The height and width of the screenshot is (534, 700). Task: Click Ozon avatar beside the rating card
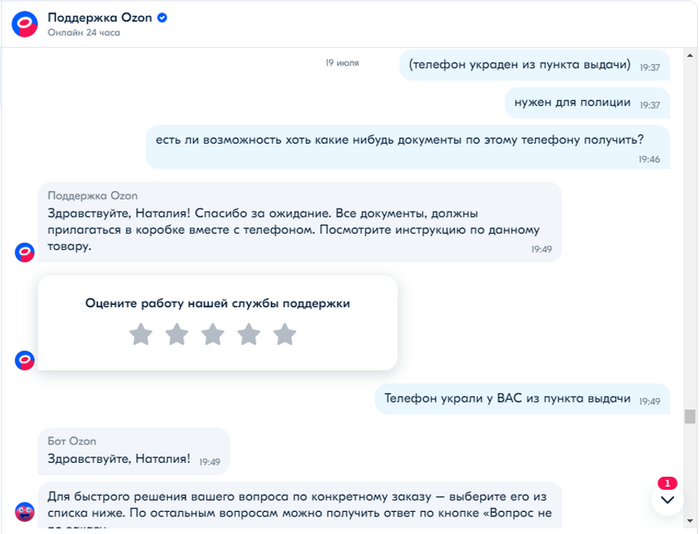coord(25,360)
